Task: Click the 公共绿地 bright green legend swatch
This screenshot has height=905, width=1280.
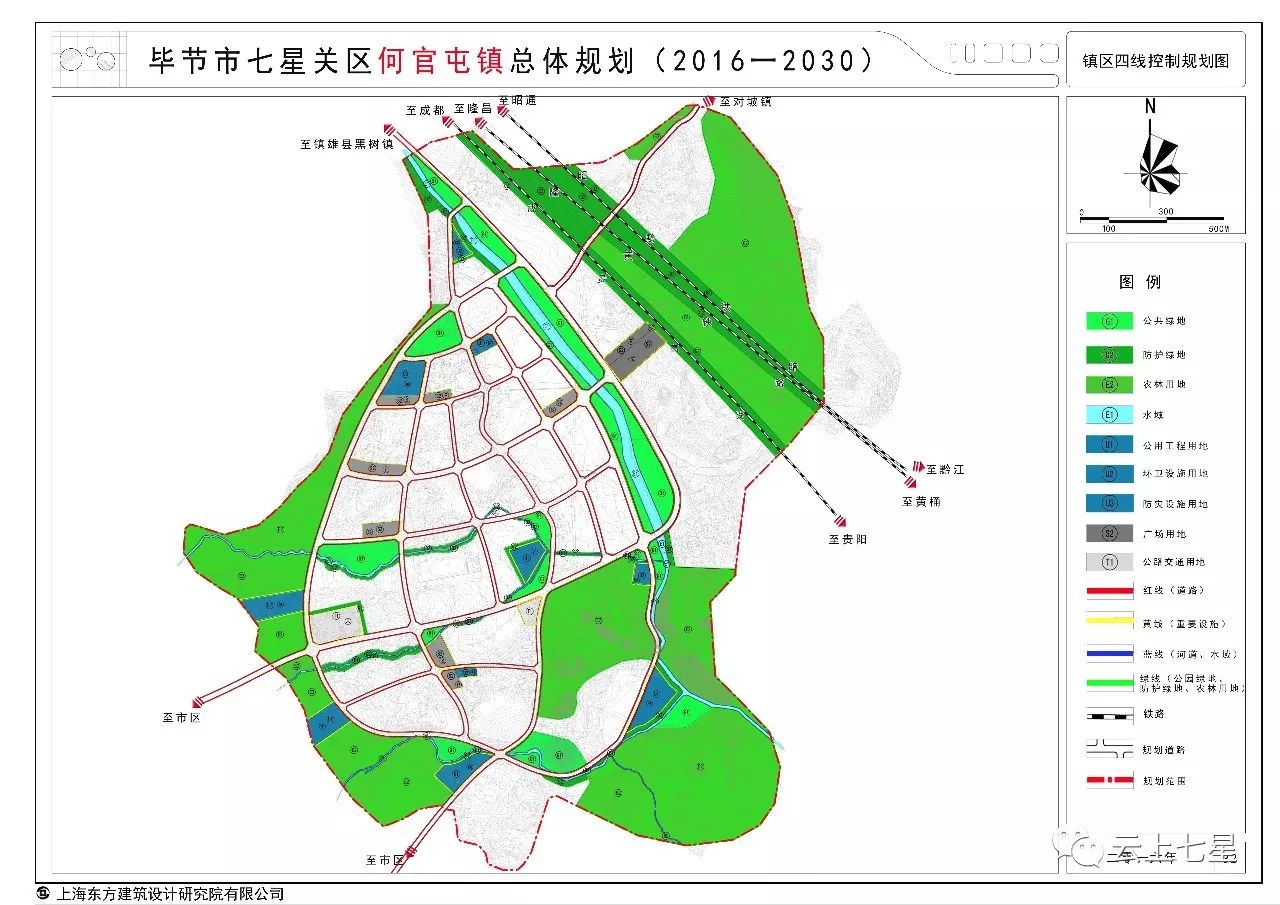Action: [1109, 321]
